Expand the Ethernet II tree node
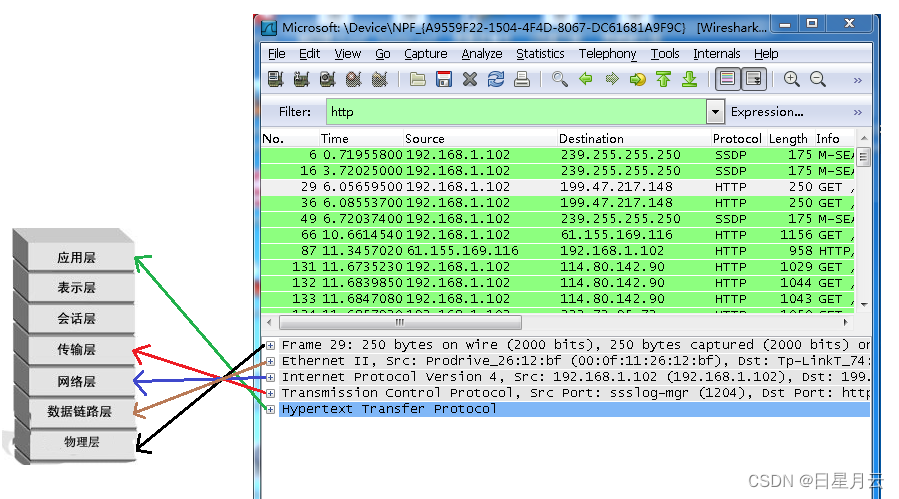 [271, 361]
